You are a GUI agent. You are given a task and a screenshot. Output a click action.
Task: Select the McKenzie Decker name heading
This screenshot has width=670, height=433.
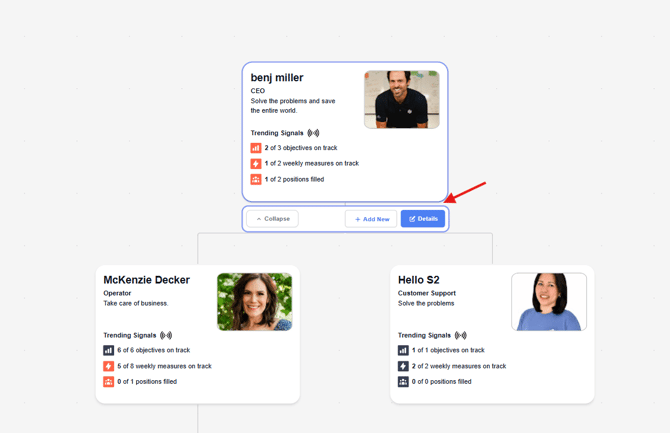[146, 280]
